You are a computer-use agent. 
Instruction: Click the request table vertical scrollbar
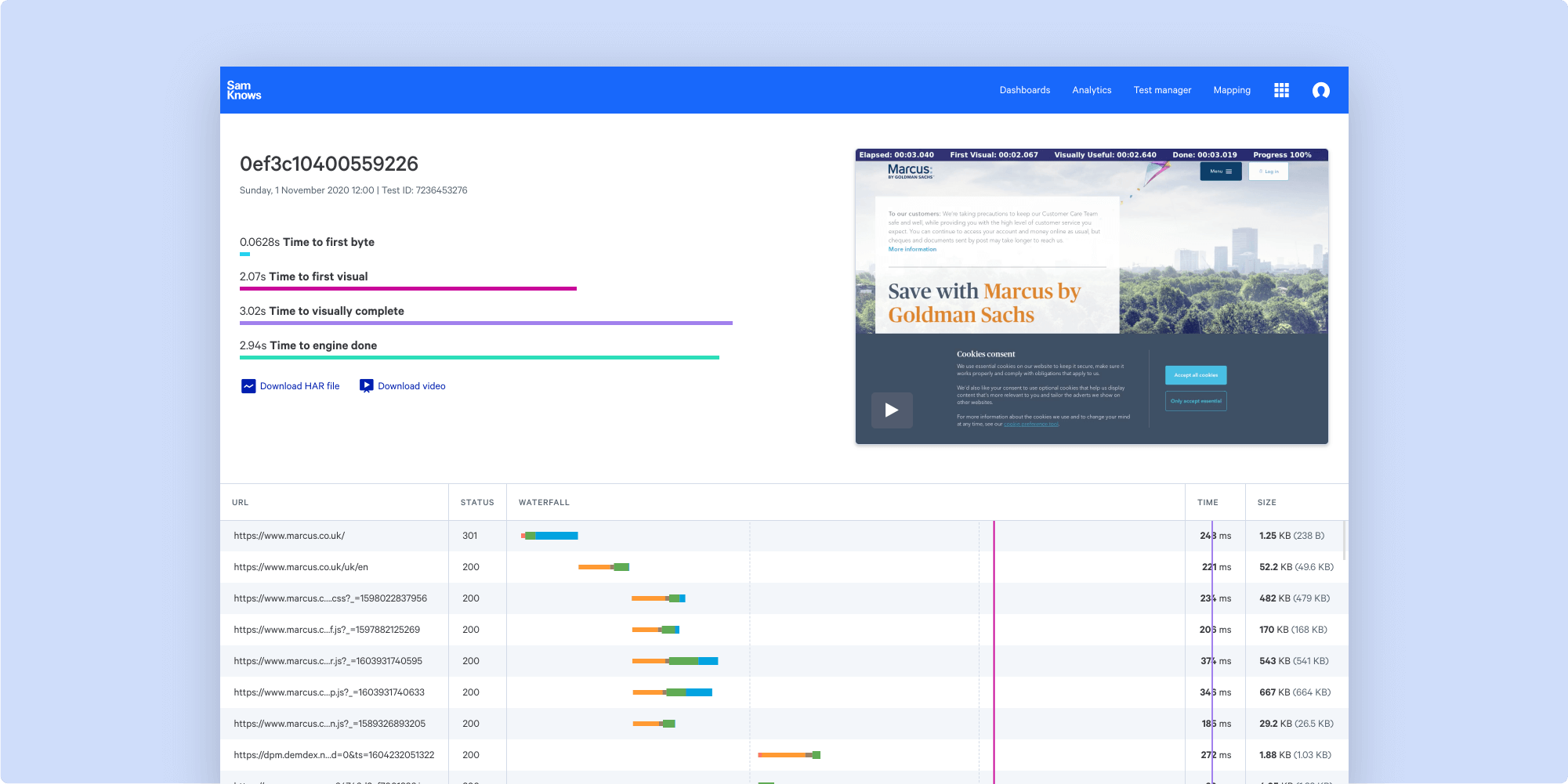pyautogui.click(x=1345, y=540)
